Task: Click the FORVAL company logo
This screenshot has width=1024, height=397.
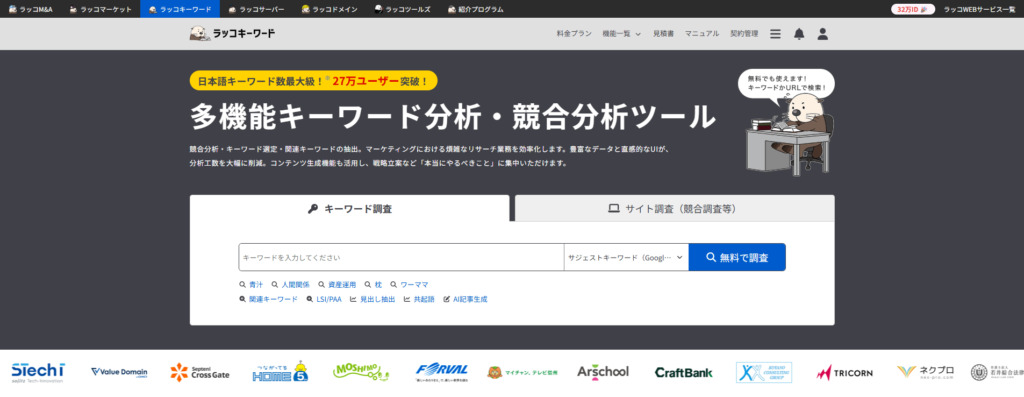Action: [441, 372]
